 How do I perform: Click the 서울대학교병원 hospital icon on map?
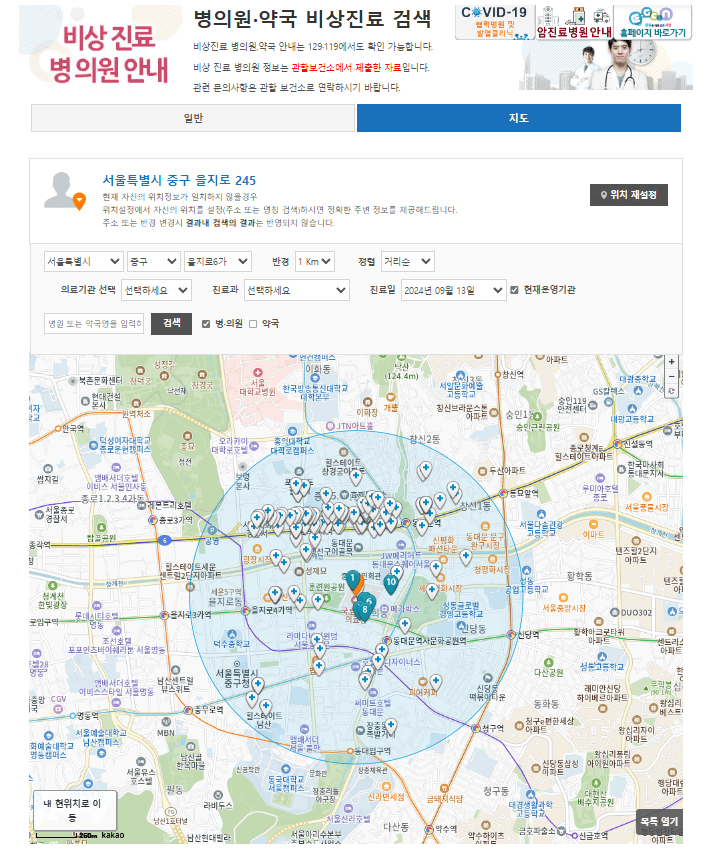(x=258, y=373)
